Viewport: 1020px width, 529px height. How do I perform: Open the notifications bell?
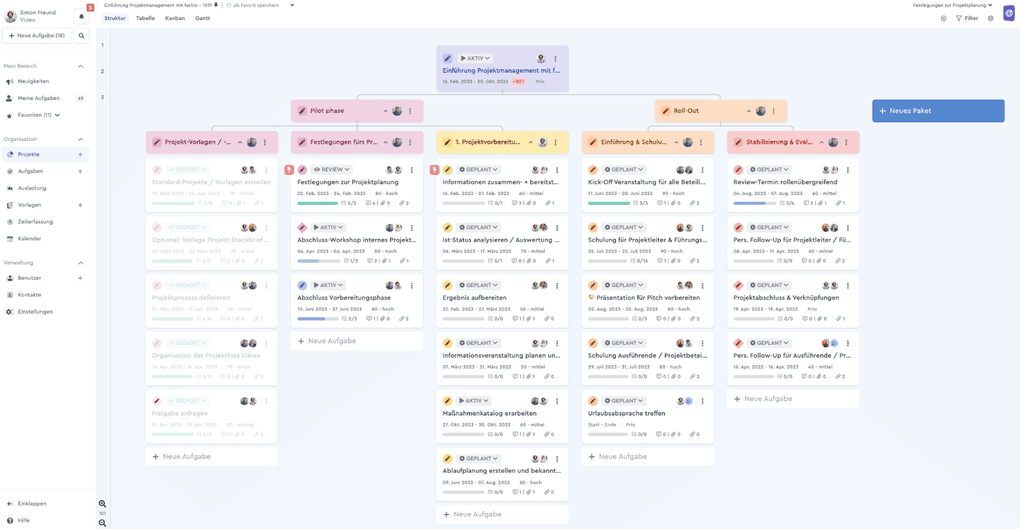point(82,16)
